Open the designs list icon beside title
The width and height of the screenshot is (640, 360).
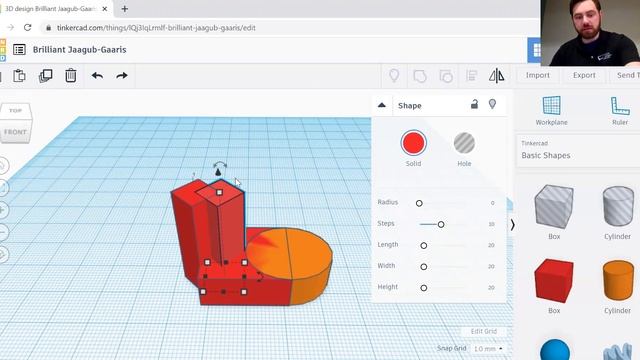19,50
